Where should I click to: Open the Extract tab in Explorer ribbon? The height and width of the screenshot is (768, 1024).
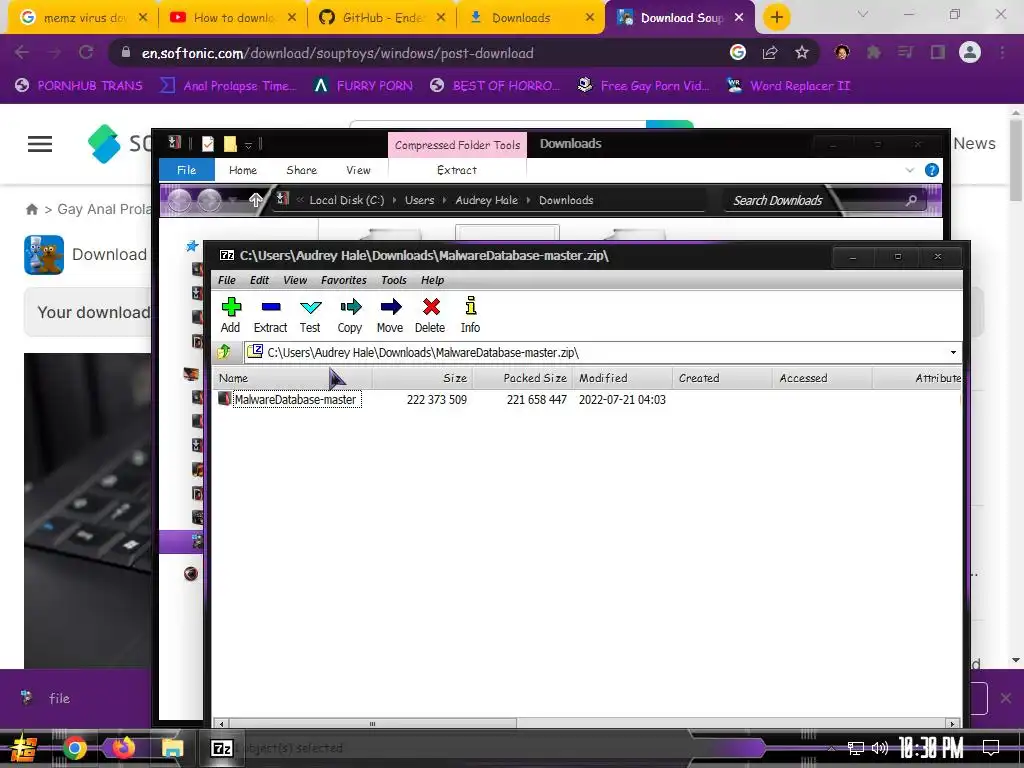point(457,170)
